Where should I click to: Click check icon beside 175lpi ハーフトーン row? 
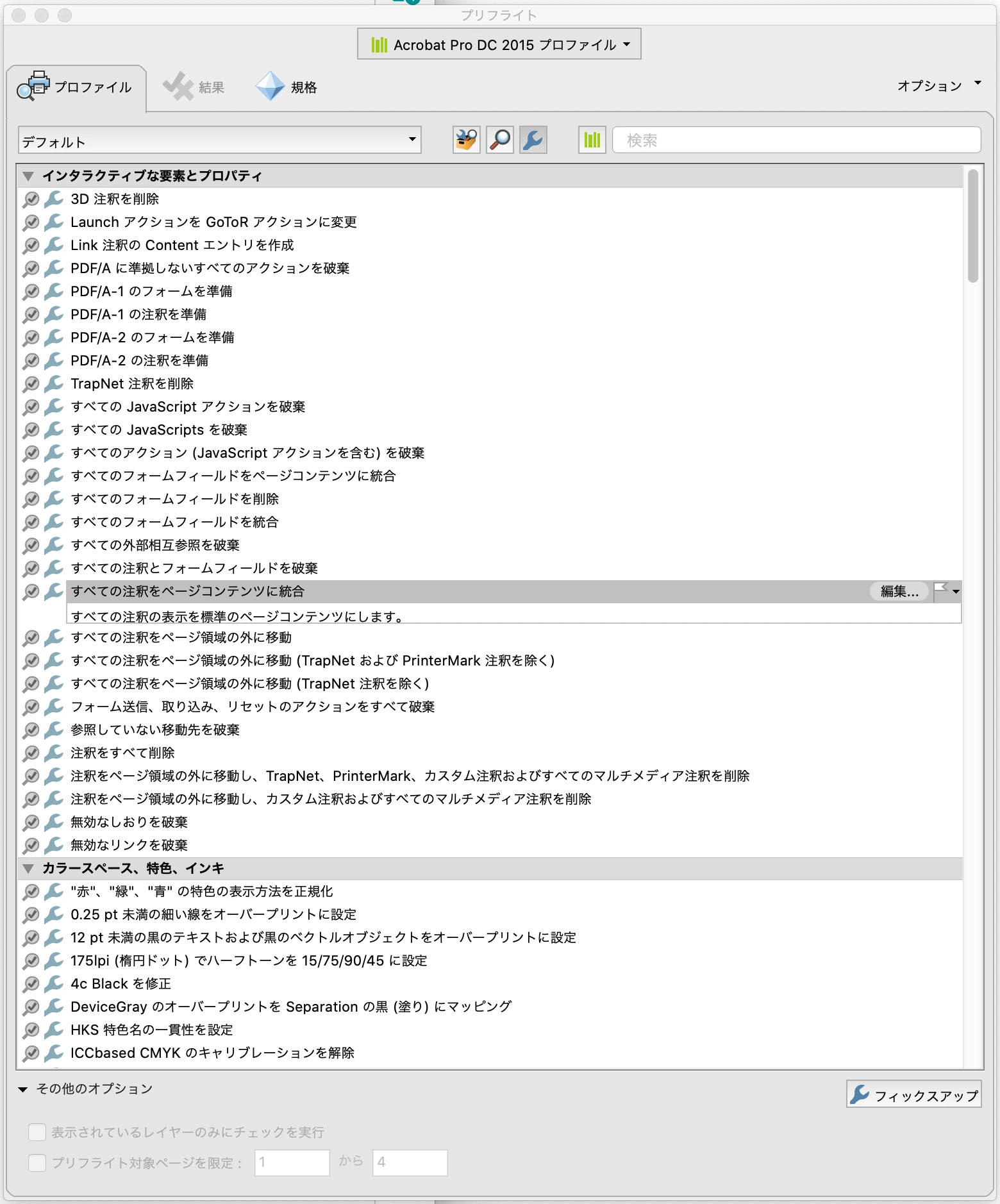31,961
